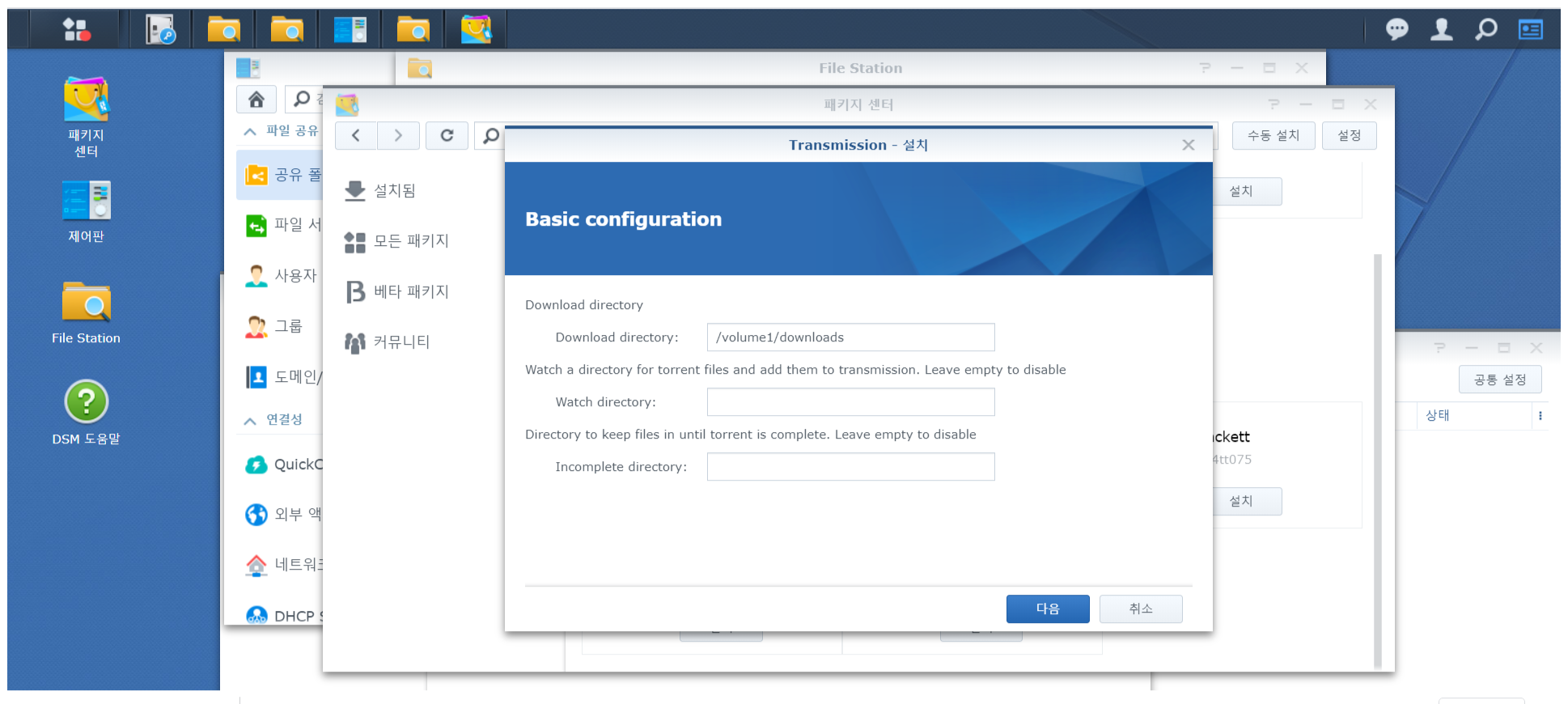The image size is (1568, 704).
Task: Open 커뮤니티 packages category
Action: [x=387, y=342]
